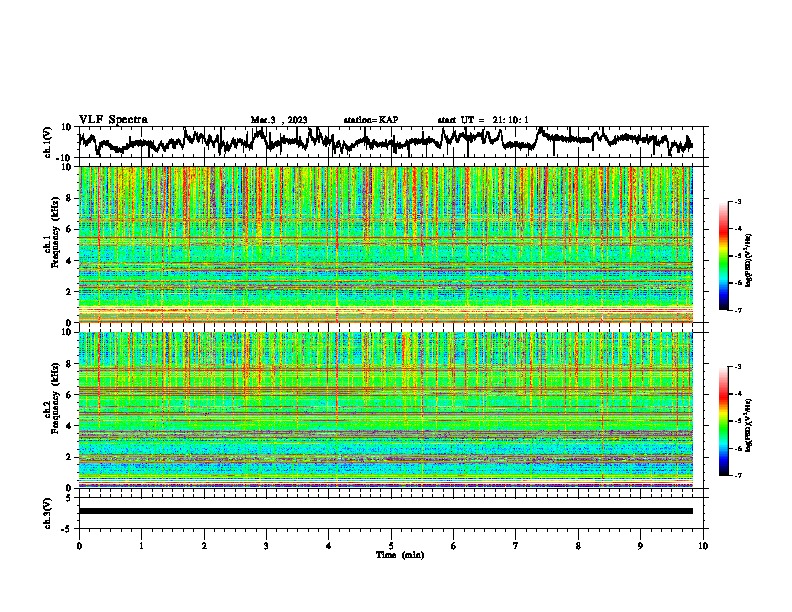Screen dimensions: 792x612
Task: Click the "station=KAP" header label
Action: pyautogui.click(x=371, y=120)
